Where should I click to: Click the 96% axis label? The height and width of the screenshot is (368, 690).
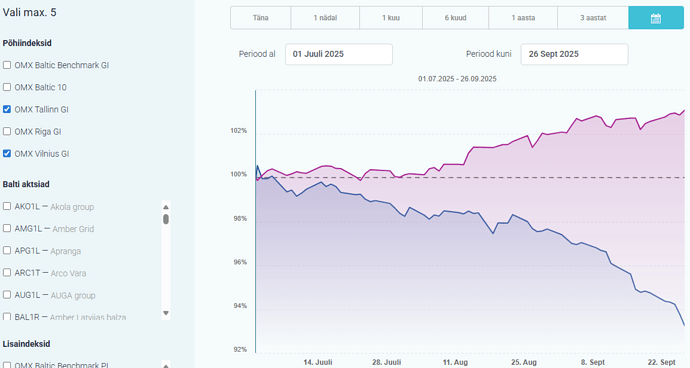(x=240, y=262)
